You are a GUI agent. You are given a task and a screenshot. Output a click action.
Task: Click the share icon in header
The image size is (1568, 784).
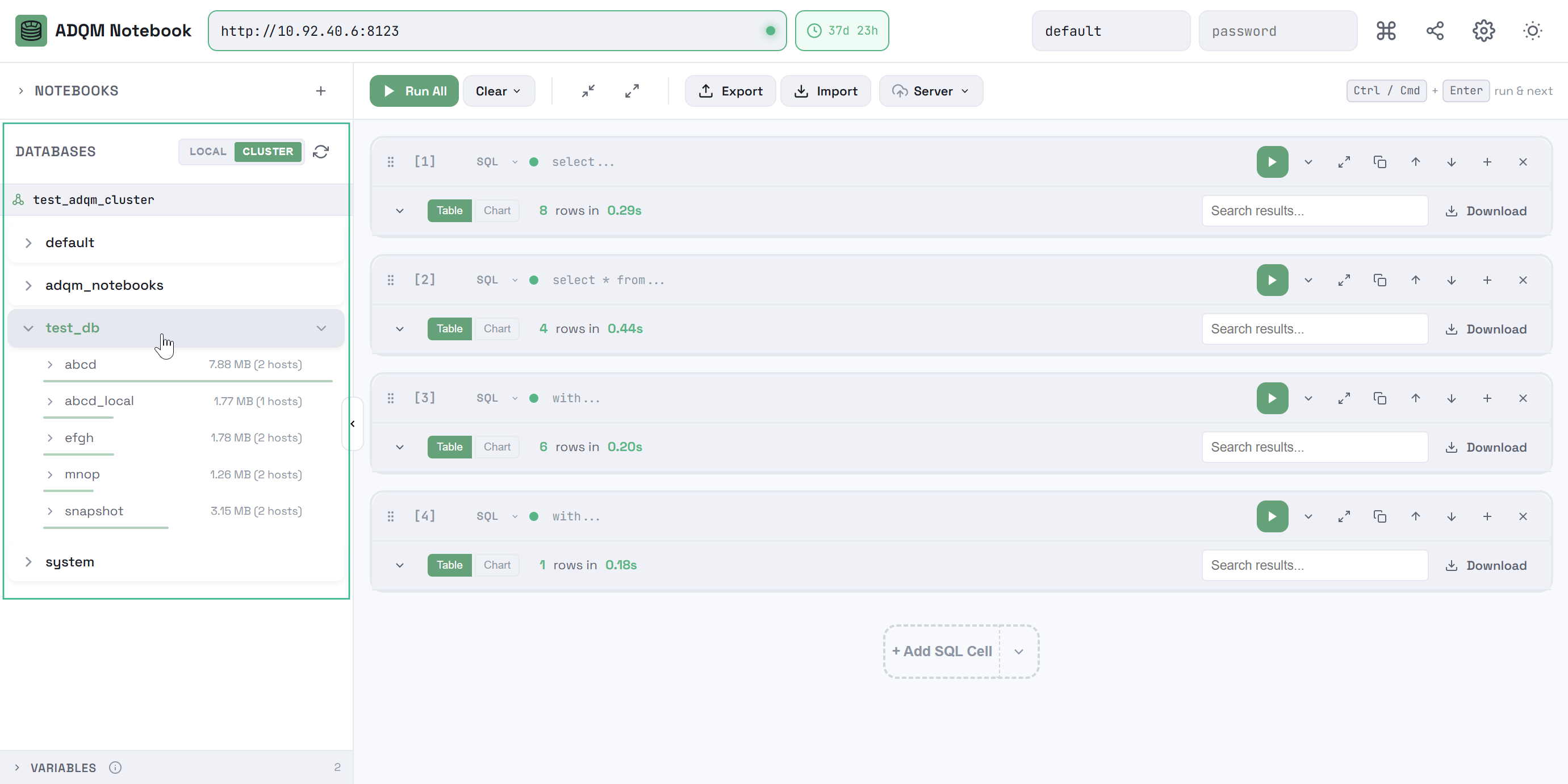click(1435, 31)
